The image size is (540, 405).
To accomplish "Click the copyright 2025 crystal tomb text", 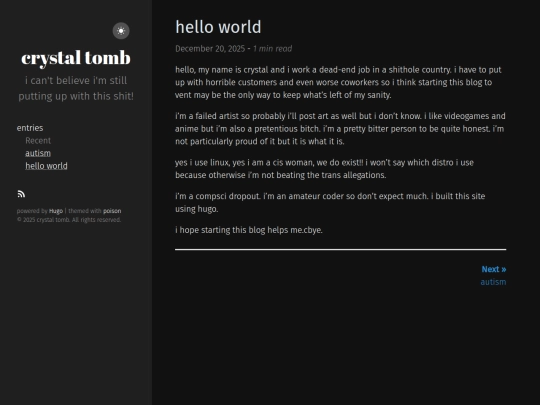I will [x=69, y=220].
